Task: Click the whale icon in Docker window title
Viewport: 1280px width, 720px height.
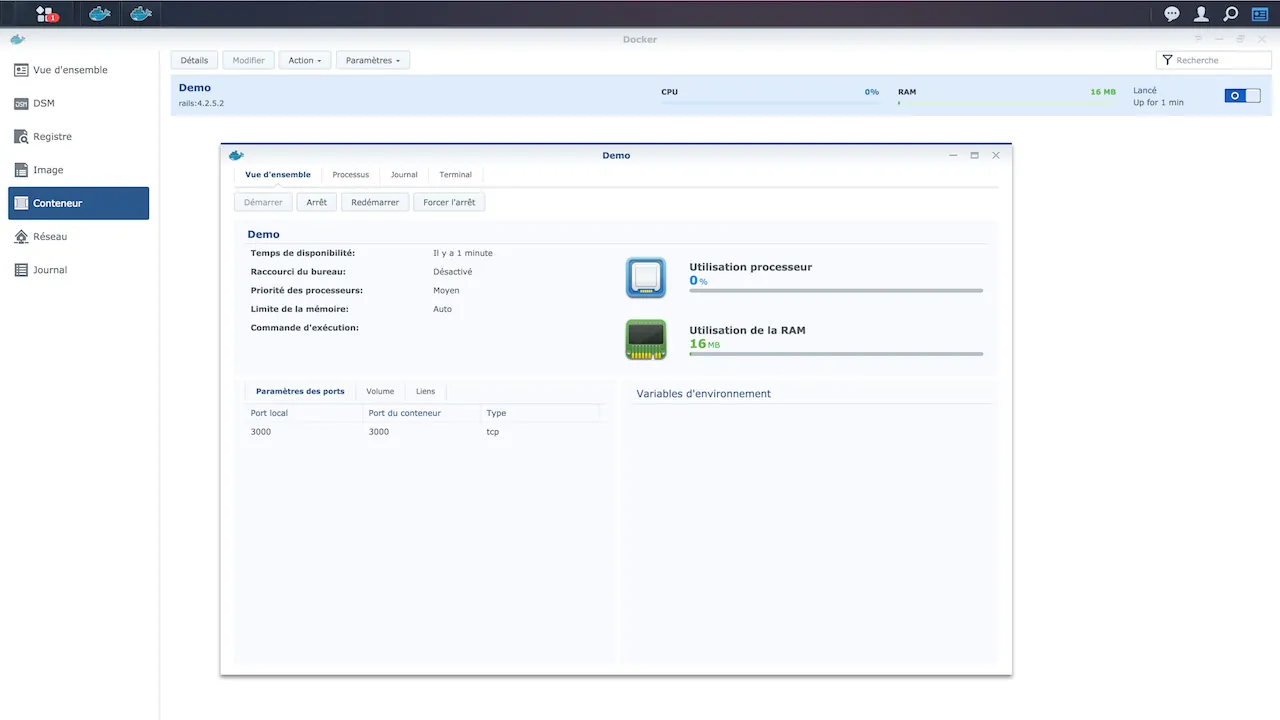Action: tap(17, 39)
